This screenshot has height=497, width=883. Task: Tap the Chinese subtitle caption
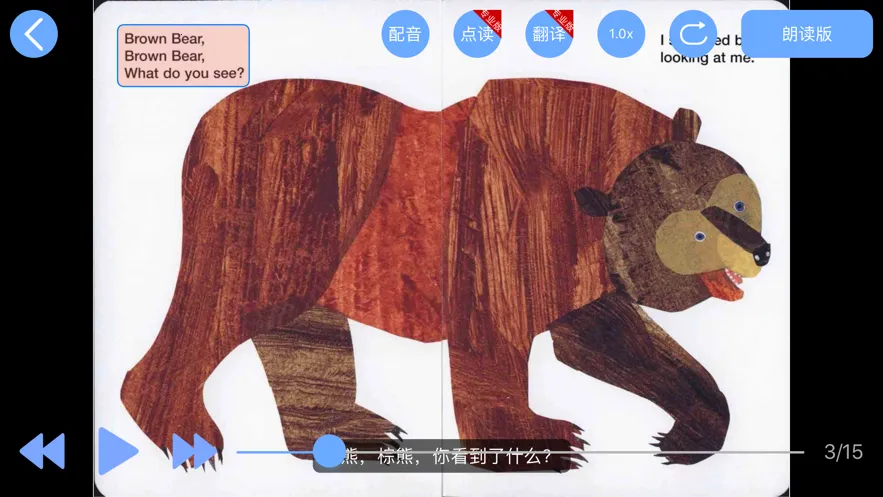pos(450,457)
